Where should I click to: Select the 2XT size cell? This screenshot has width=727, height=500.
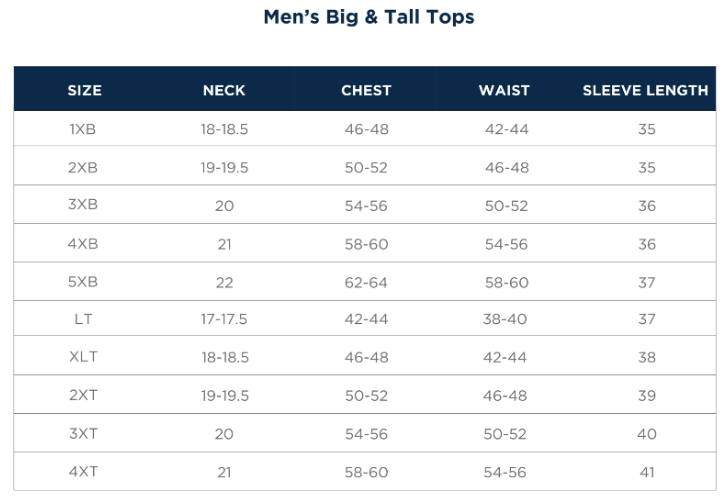coord(83,396)
